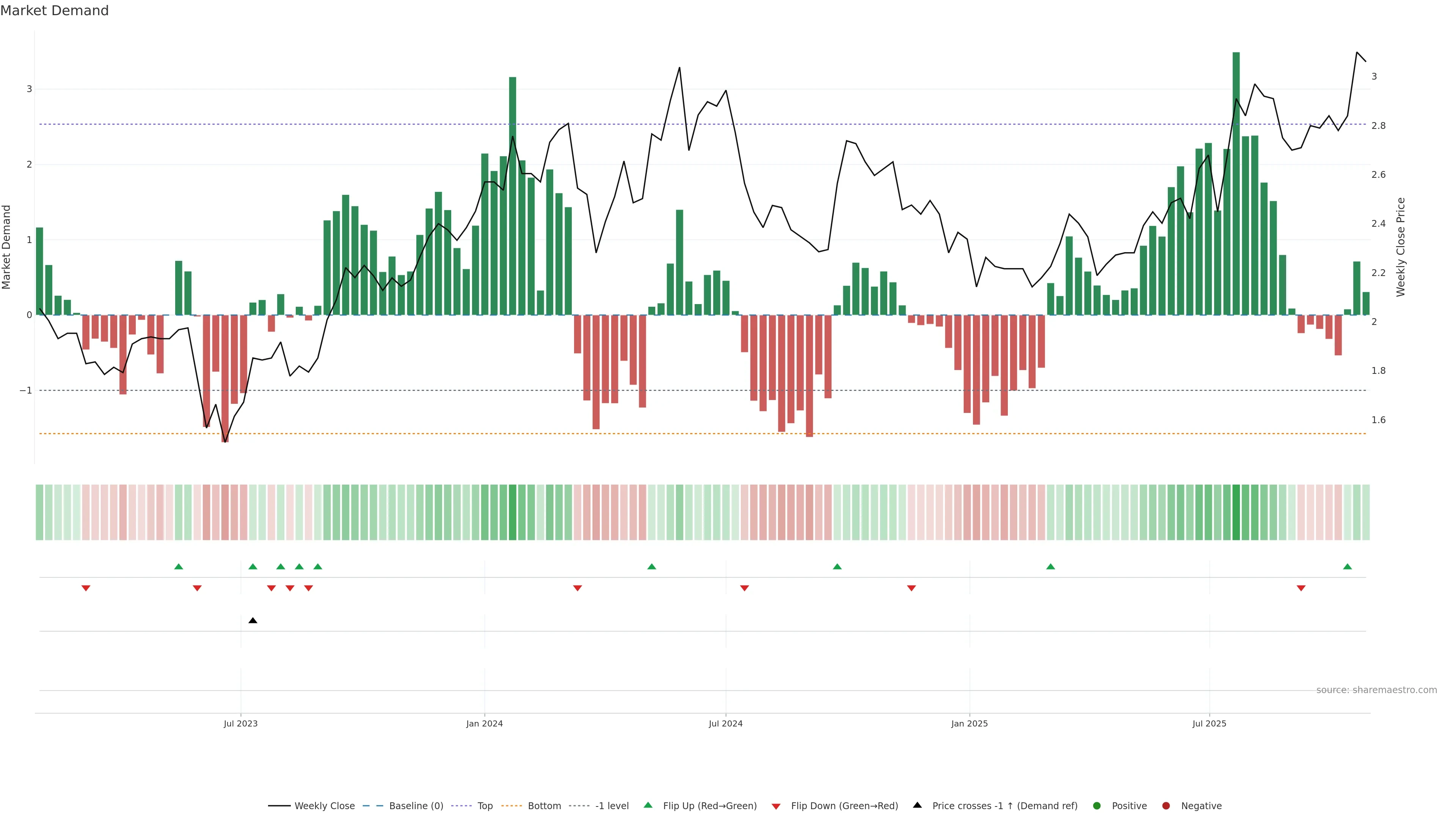1456x819 pixels.
Task: Click the green Positive legend dot
Action: (1097, 806)
